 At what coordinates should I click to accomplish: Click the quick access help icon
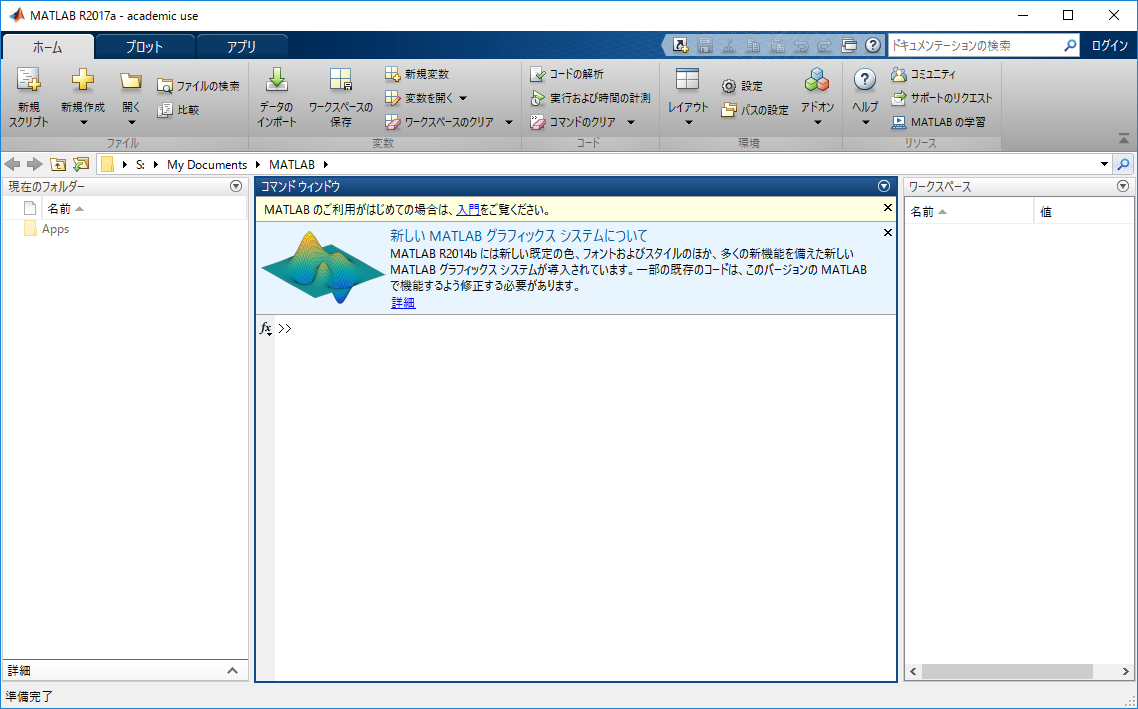coord(873,45)
